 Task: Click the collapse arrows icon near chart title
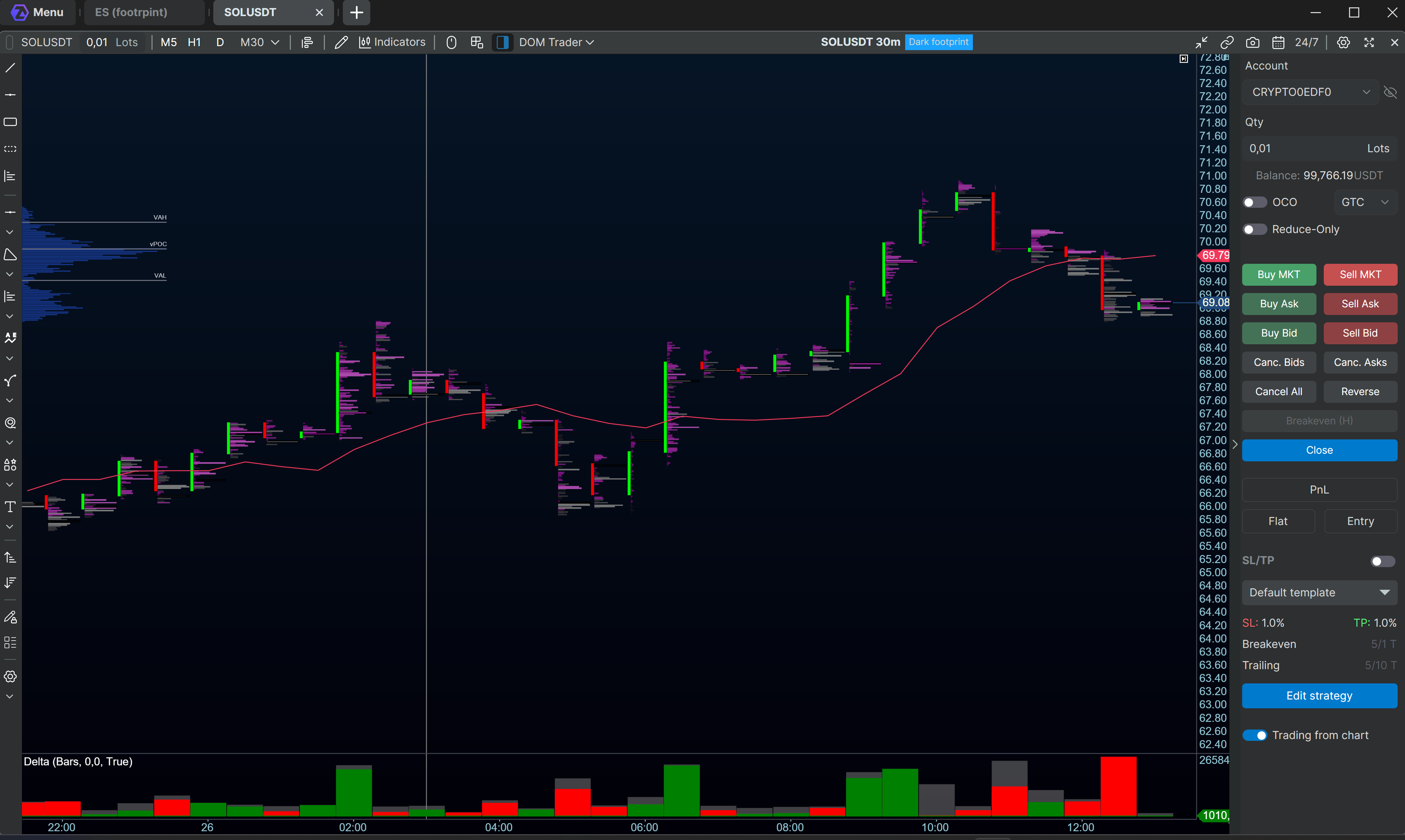pos(1201,42)
